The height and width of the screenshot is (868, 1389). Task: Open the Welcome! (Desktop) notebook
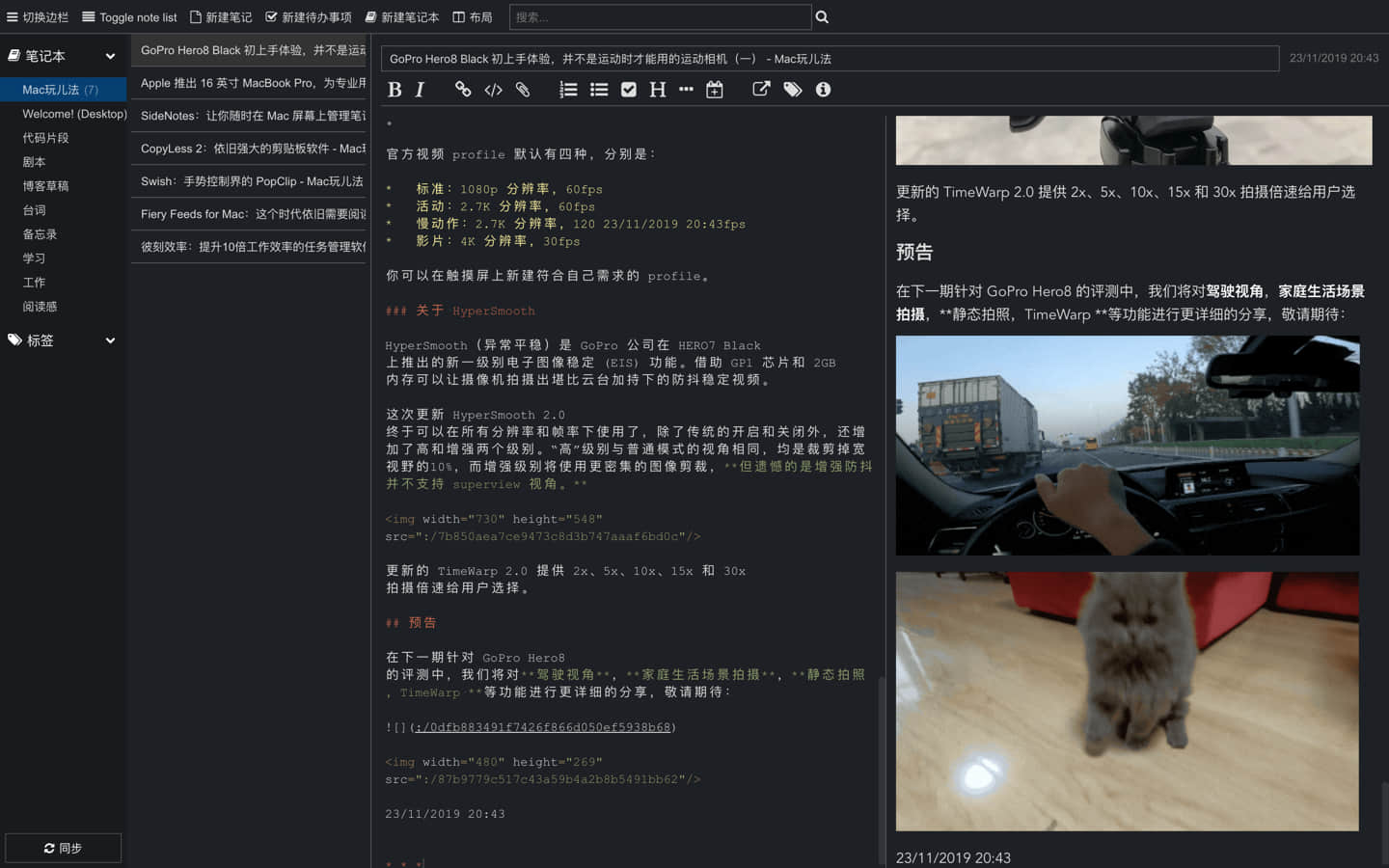pyautogui.click(x=64, y=114)
